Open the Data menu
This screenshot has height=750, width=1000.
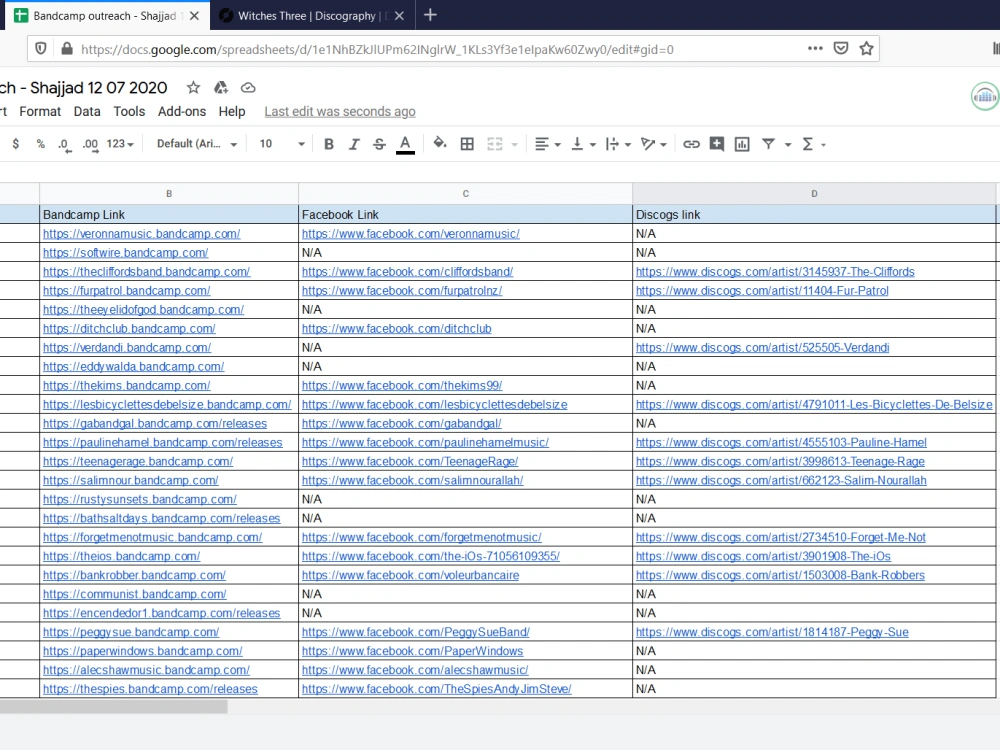[x=87, y=112]
